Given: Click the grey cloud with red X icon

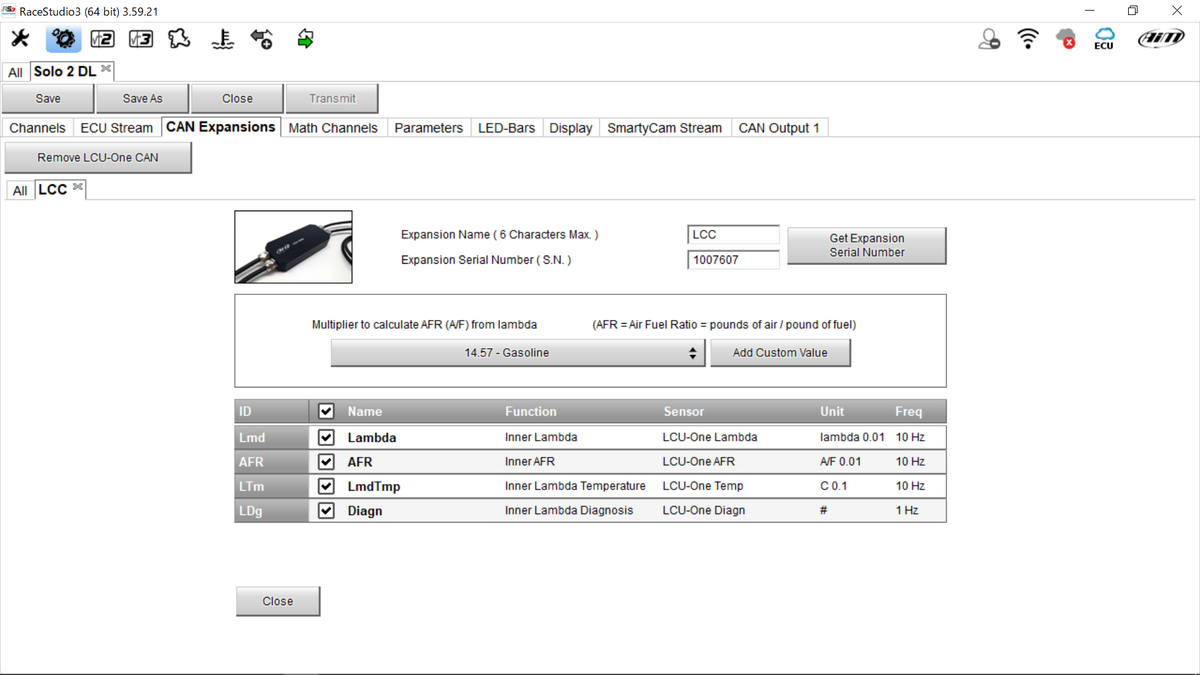Looking at the screenshot, I should 1066,39.
